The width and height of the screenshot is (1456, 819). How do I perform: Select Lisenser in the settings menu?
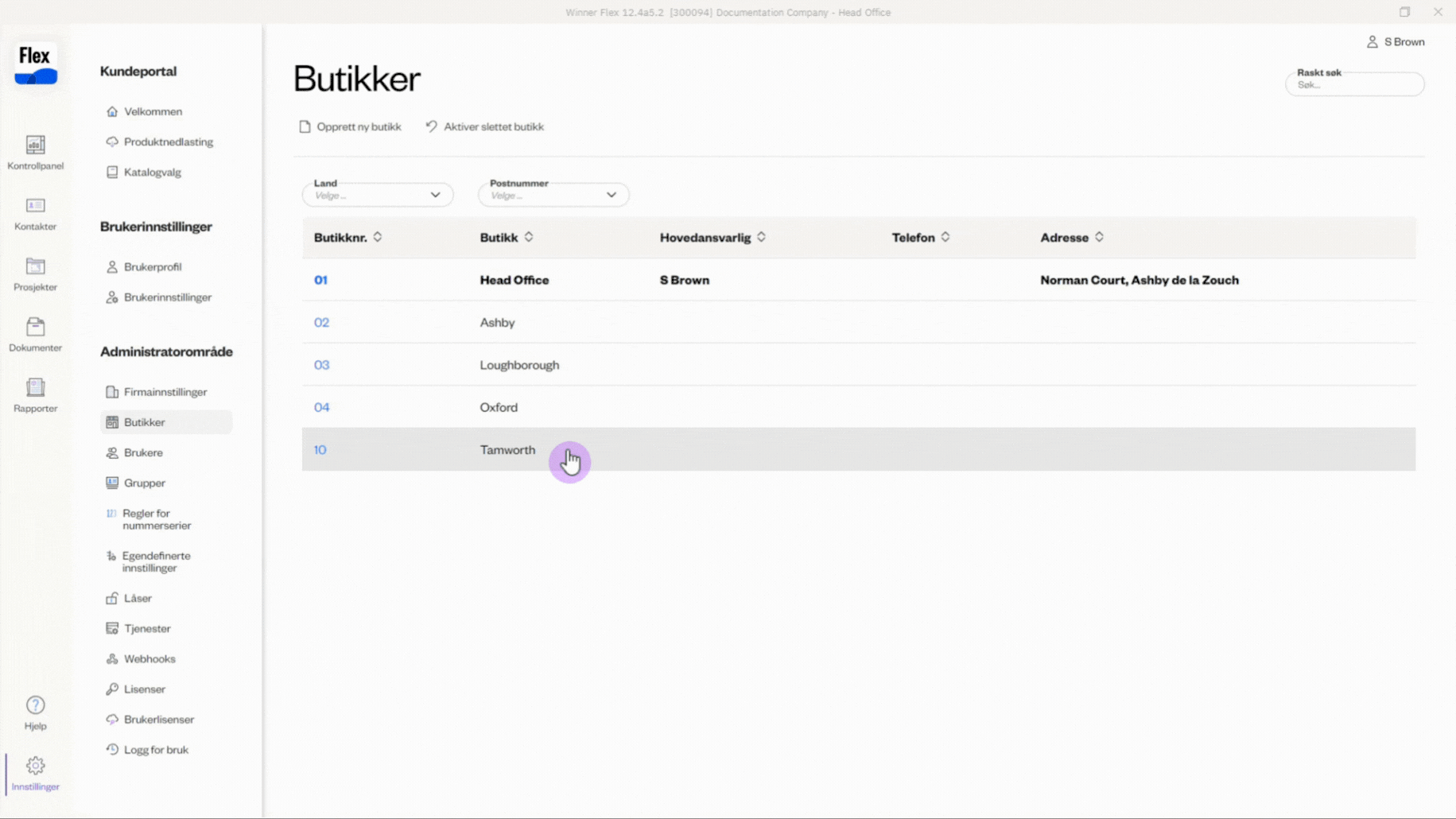[x=144, y=689]
